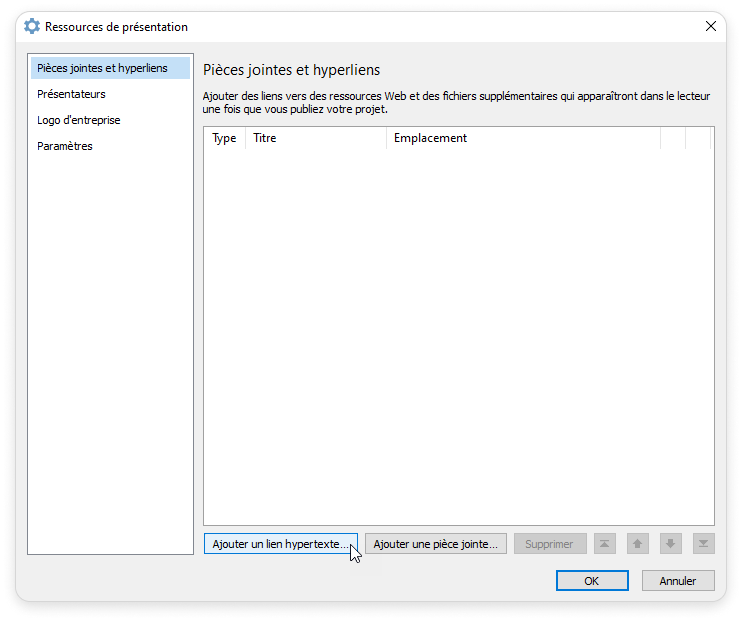742x621 pixels.
Task: Sort by the Type column header
Action: click(x=224, y=138)
